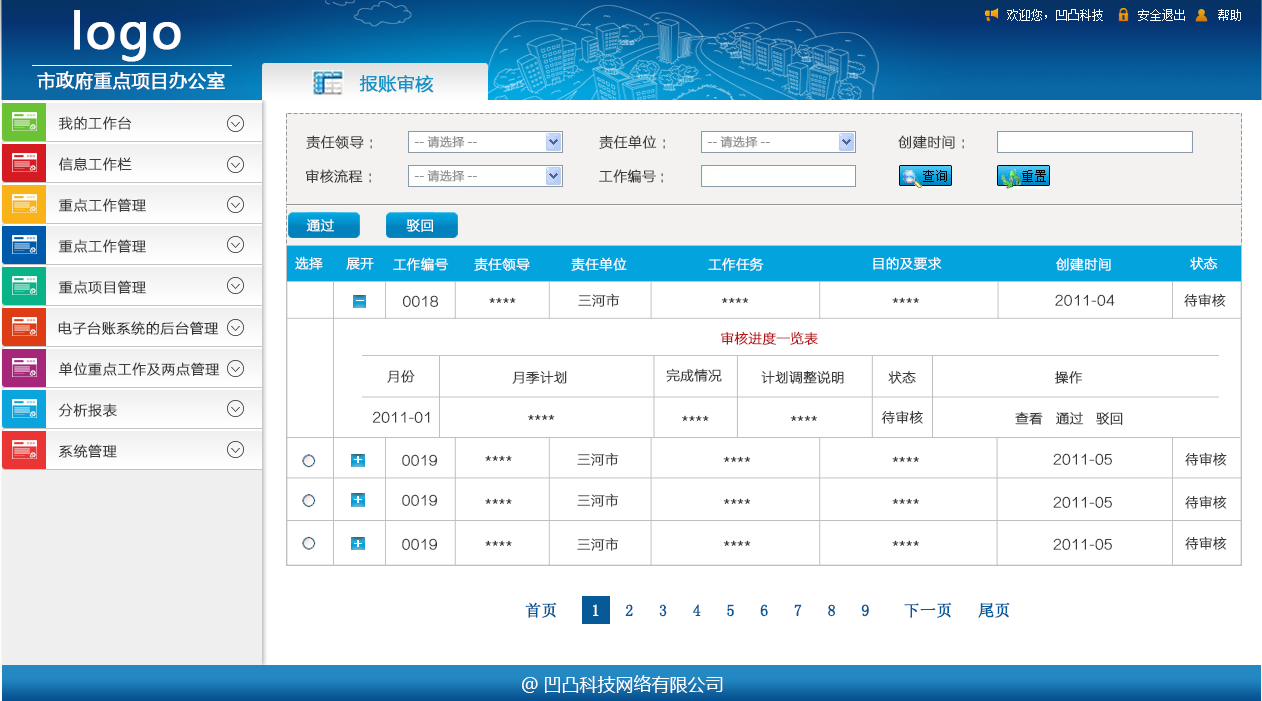Expand 系统管理 using its chevron arrow
This screenshot has height=701, width=1262.
coord(236,450)
